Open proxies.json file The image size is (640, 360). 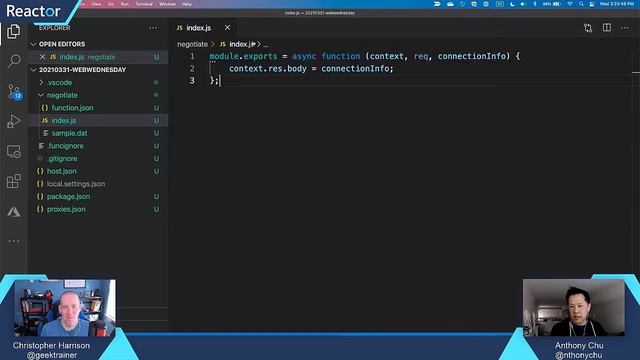tap(98, 209)
